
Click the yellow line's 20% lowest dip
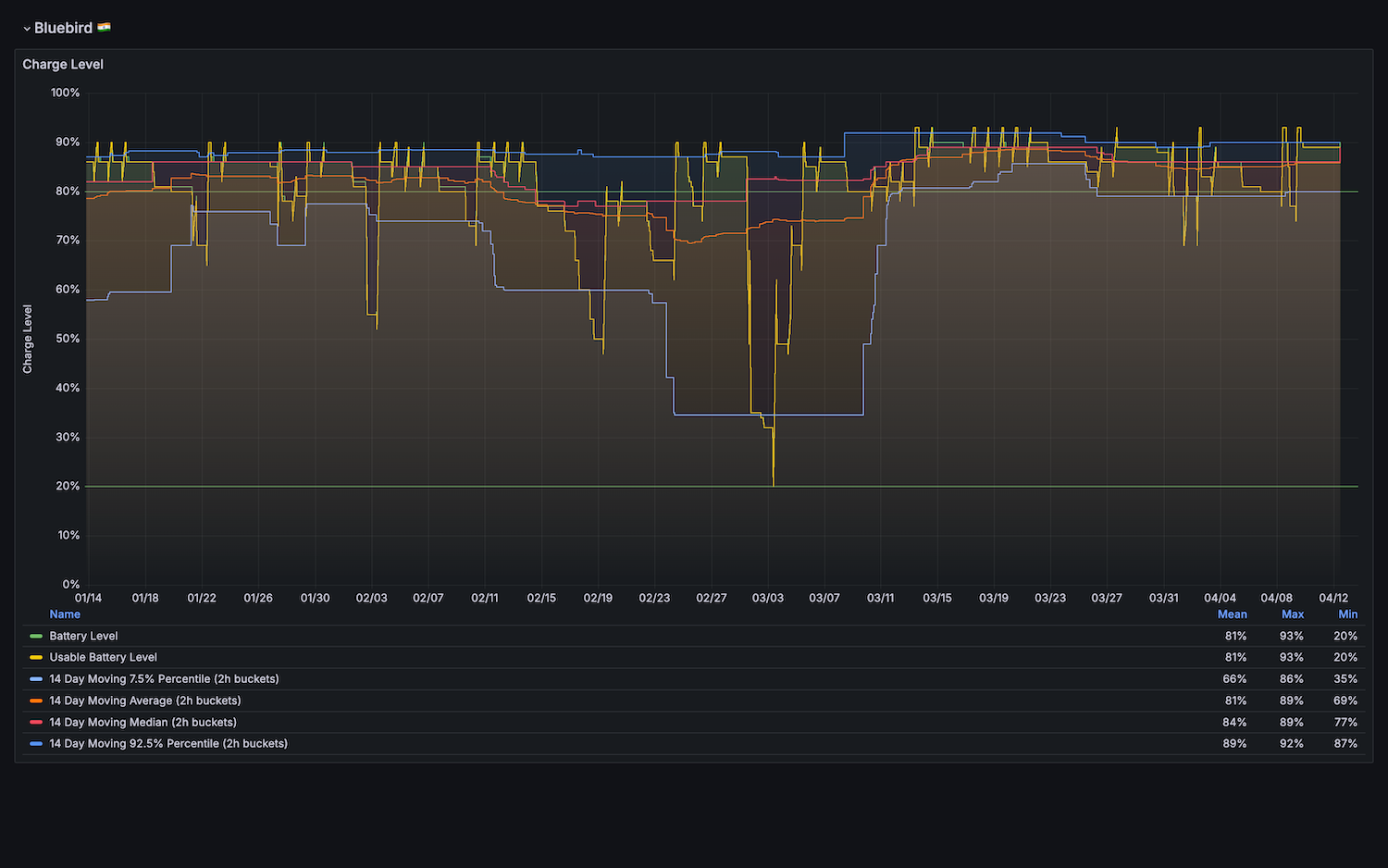(774, 484)
